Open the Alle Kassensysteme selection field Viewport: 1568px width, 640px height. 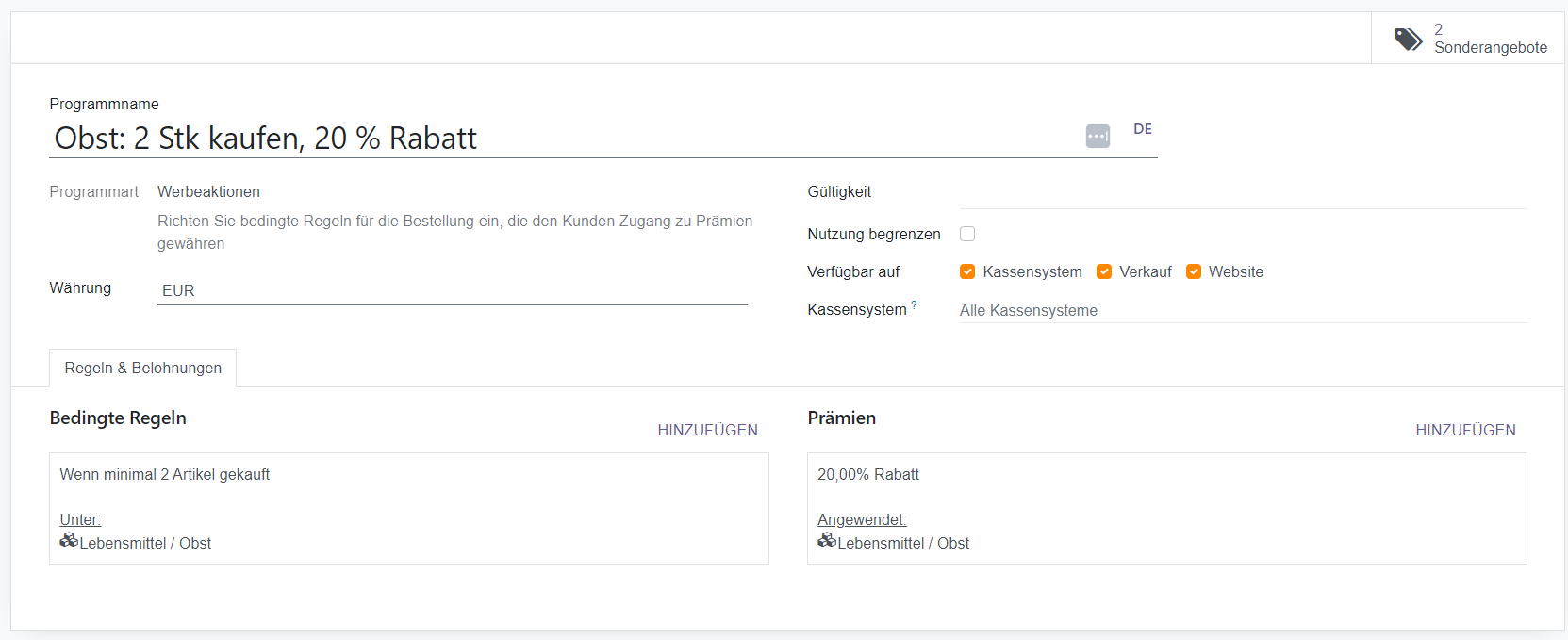tap(1242, 310)
